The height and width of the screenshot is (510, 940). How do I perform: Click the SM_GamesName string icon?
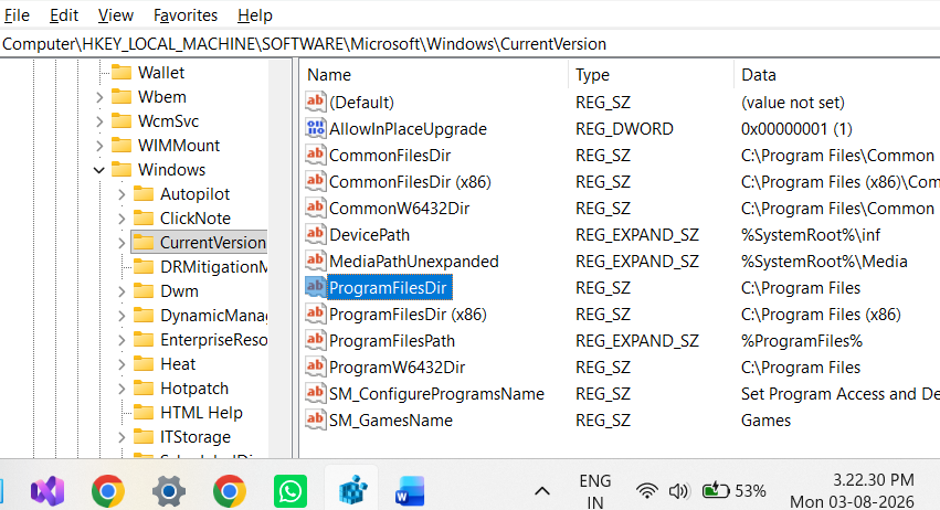tap(315, 420)
